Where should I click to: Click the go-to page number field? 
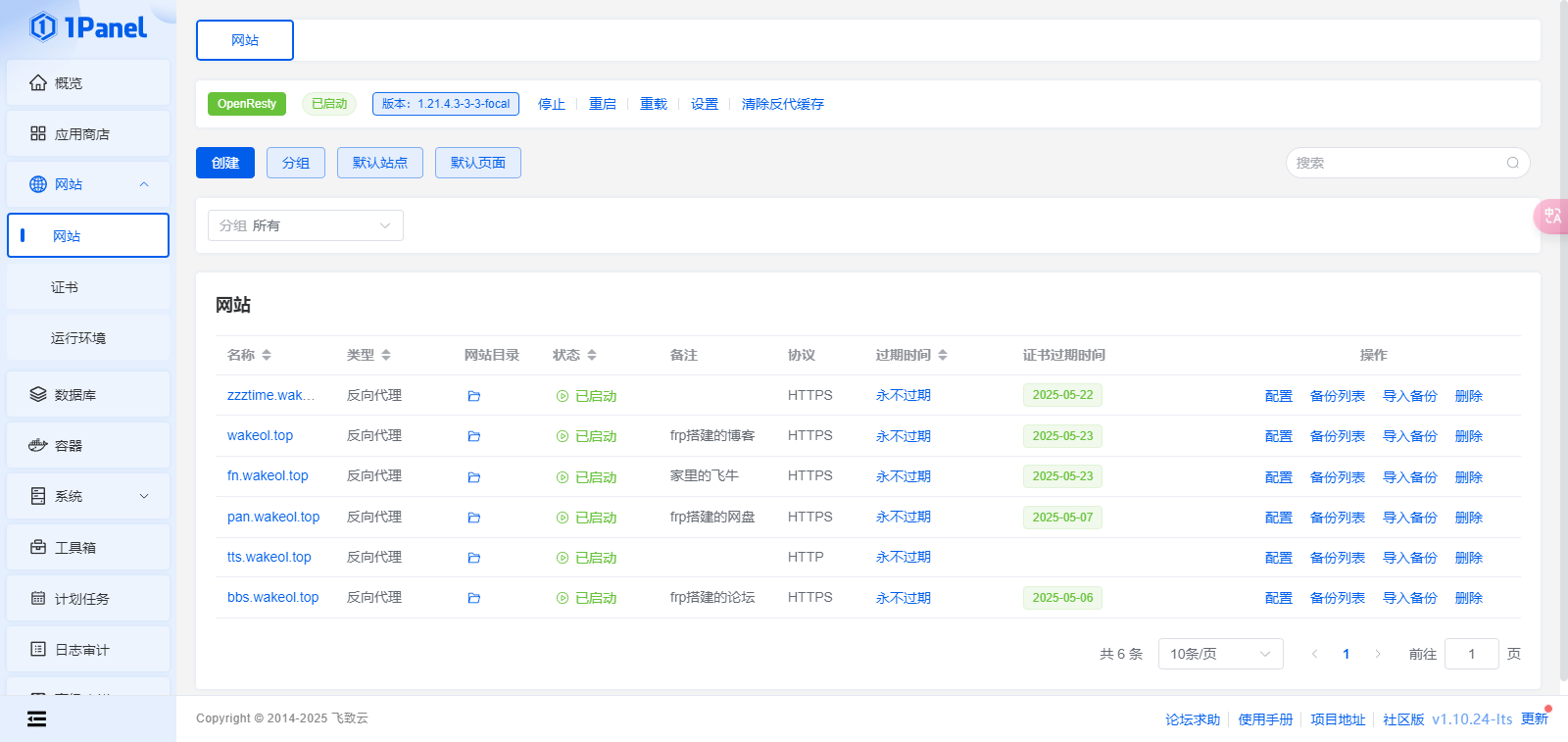[1471, 654]
